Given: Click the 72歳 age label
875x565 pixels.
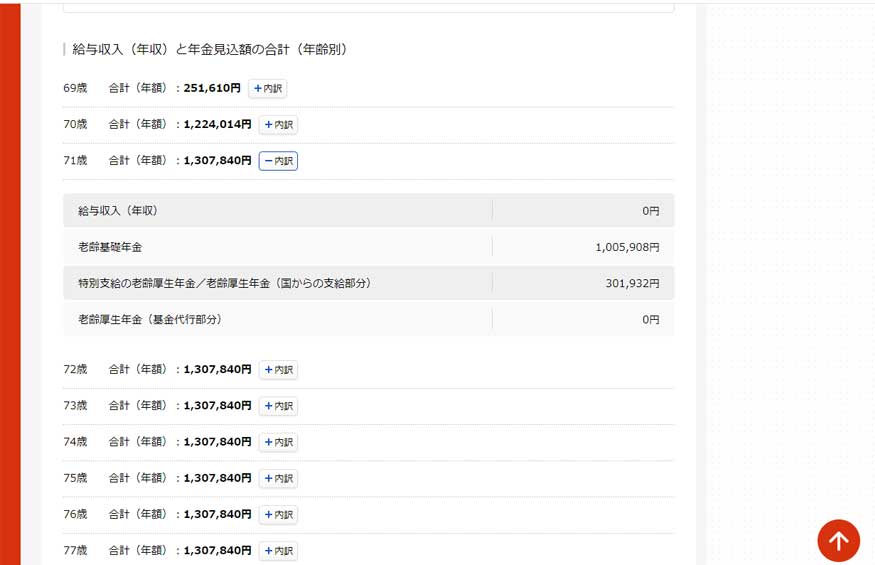Looking at the screenshot, I should (75, 369).
